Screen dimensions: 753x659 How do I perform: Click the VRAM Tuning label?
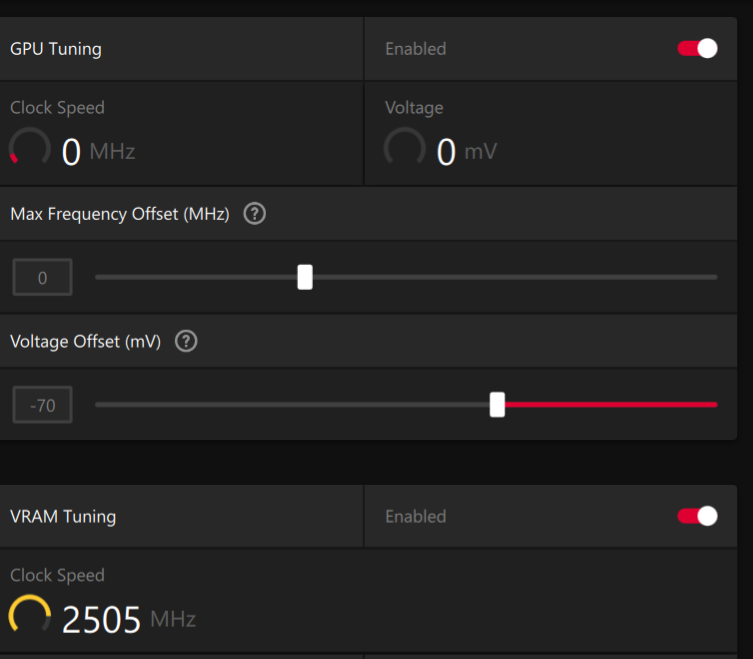(63, 517)
